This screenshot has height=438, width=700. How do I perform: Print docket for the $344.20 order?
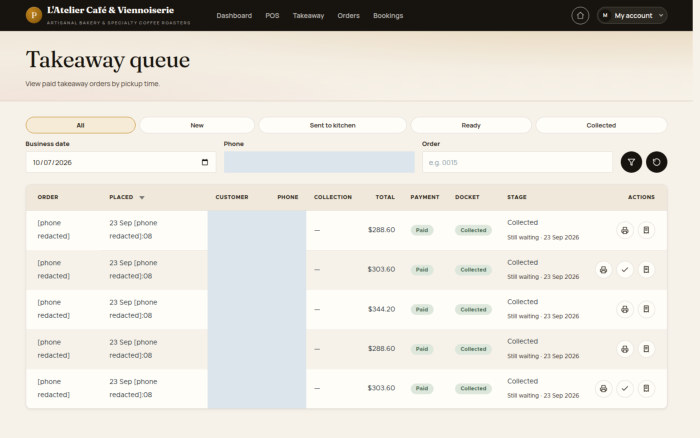click(x=625, y=309)
